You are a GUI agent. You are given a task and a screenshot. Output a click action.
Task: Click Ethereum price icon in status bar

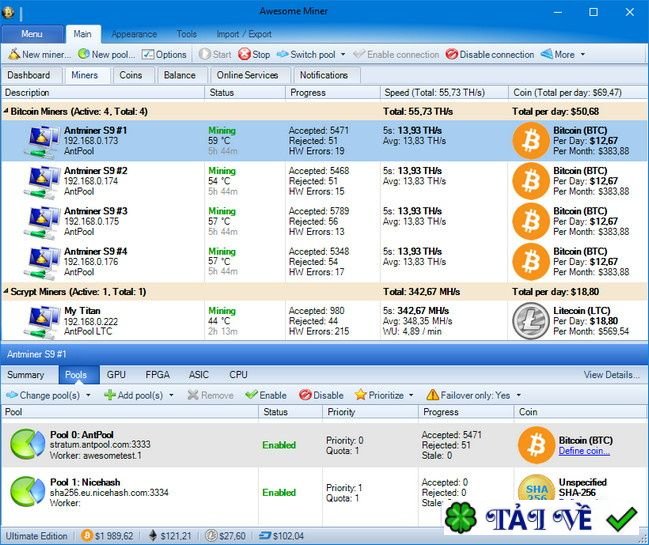(153, 536)
